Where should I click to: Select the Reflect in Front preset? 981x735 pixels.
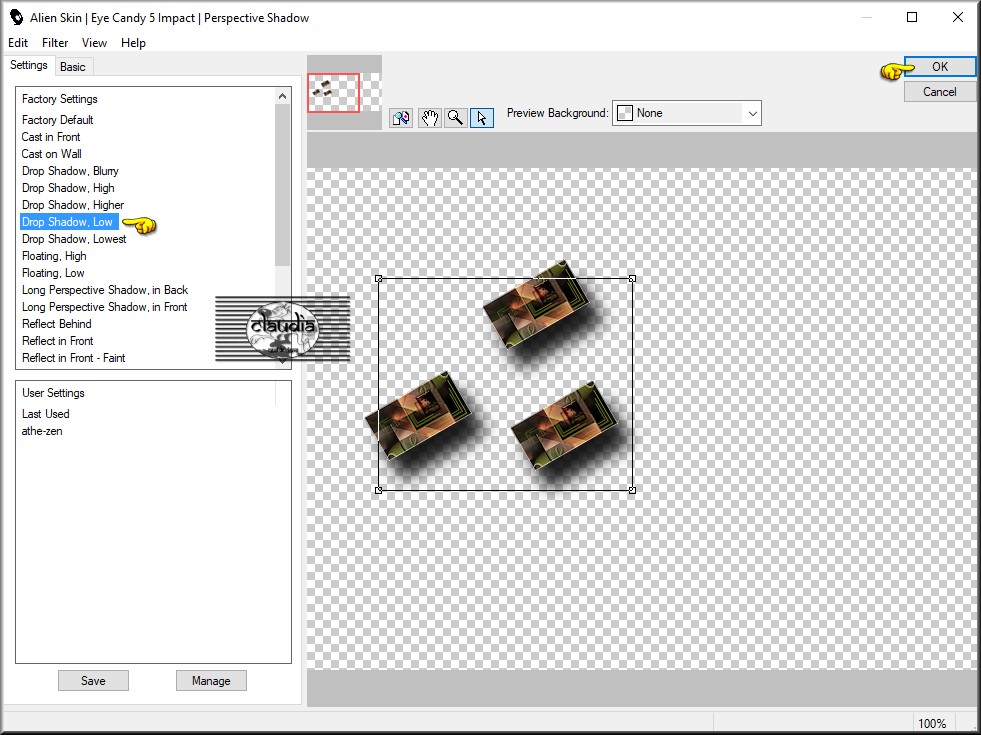tap(58, 340)
